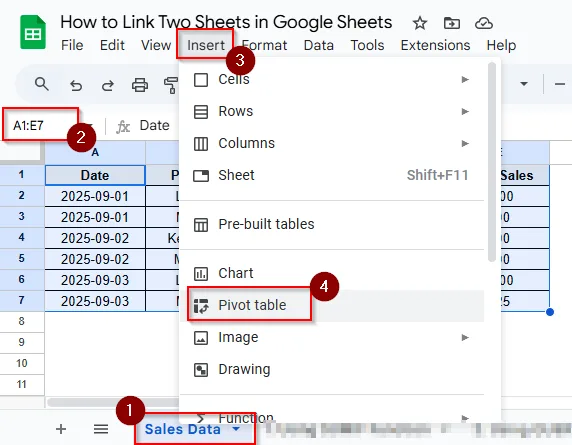Viewport: 572px width, 445px height.
Task: Open the Edit menu
Action: point(112,45)
